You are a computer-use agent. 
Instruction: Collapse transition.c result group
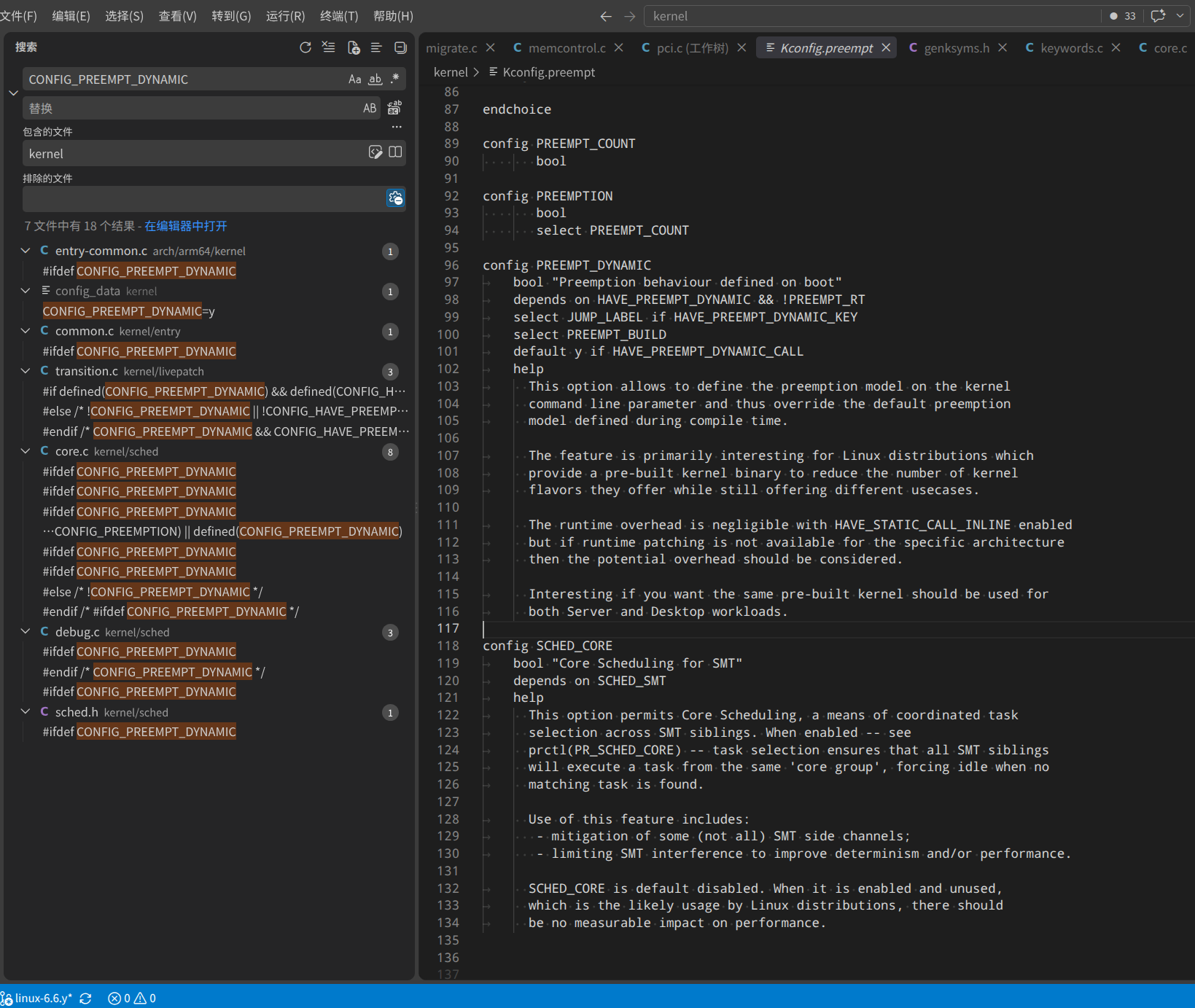point(26,371)
